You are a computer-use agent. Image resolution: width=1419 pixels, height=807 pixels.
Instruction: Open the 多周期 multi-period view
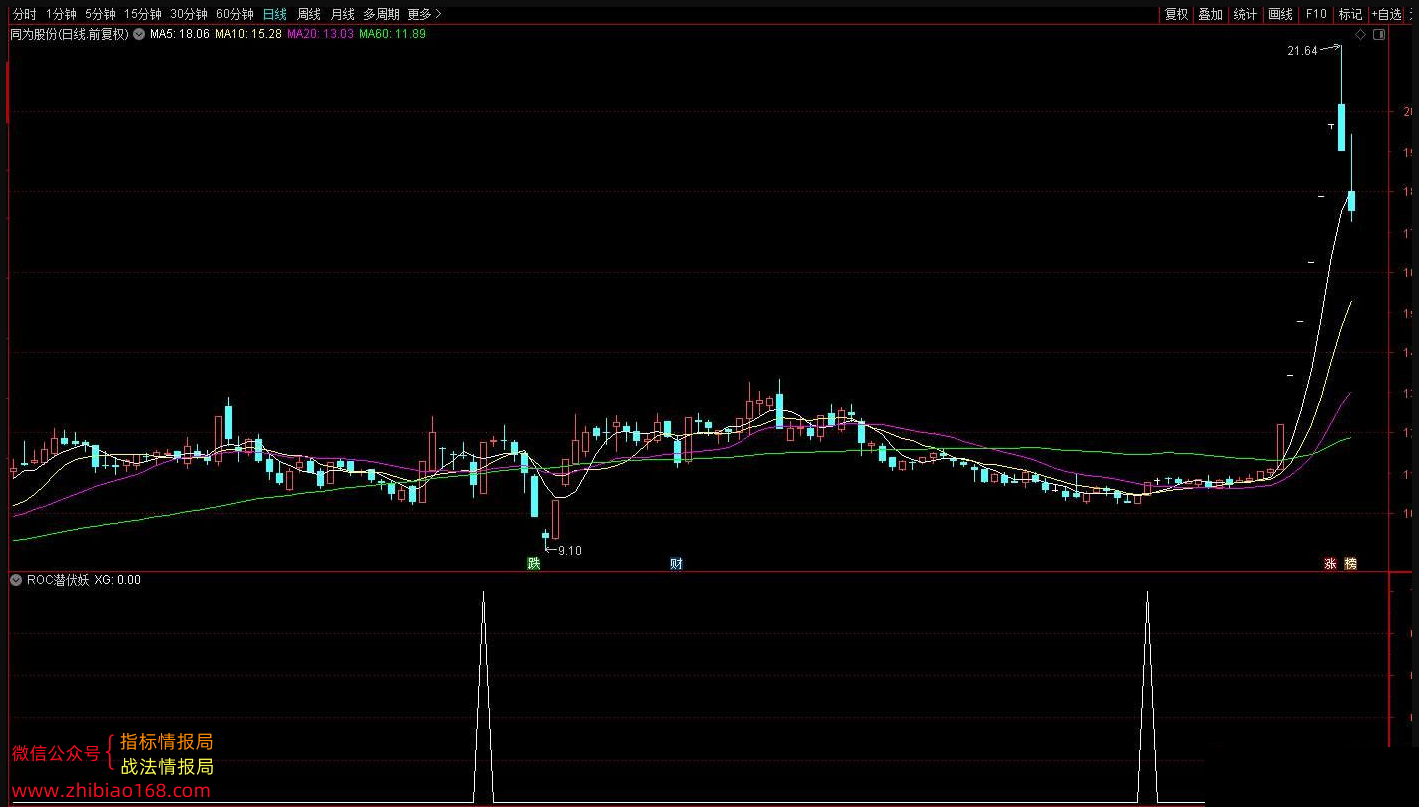(381, 14)
